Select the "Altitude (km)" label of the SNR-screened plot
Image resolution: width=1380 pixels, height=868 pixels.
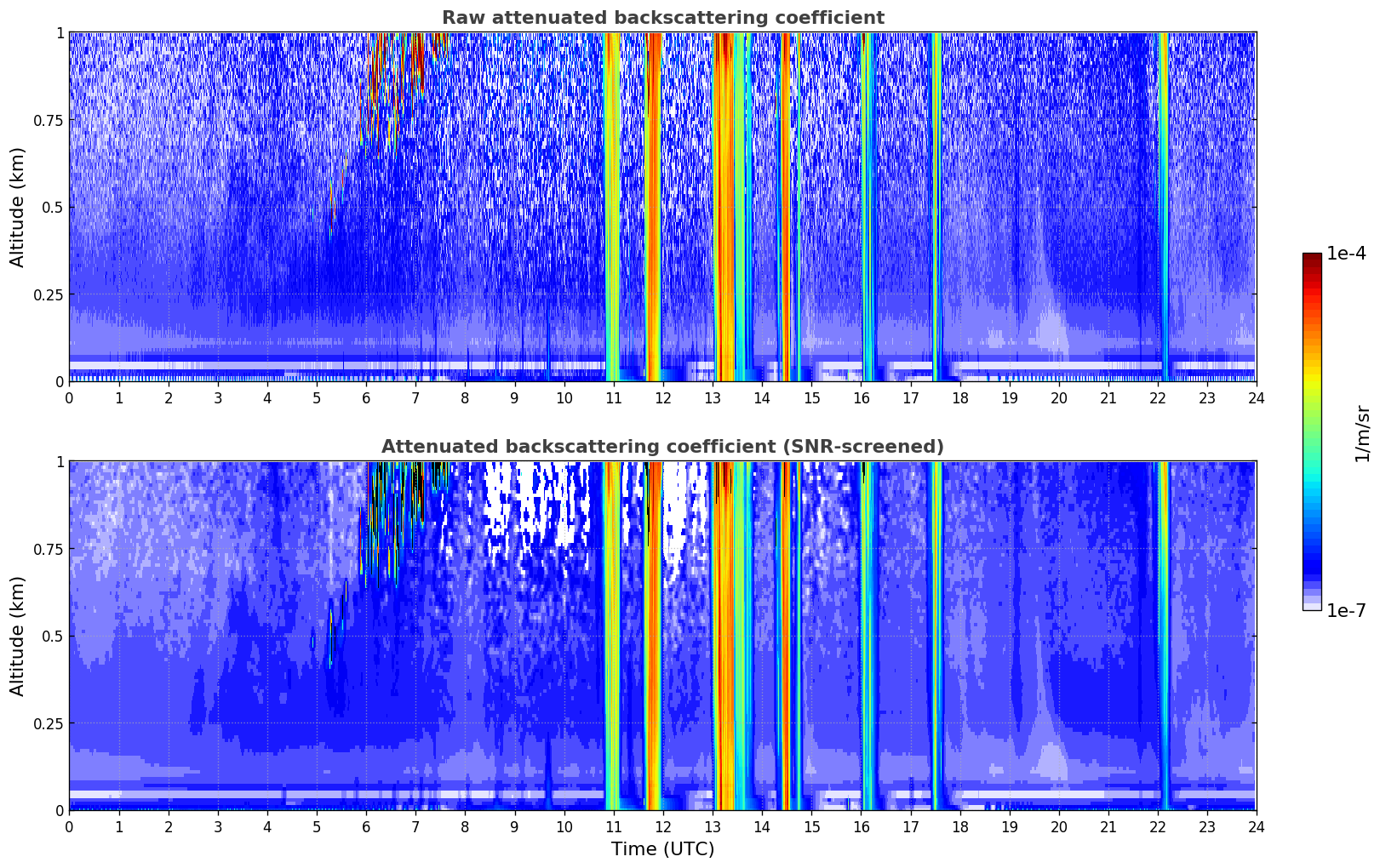[x=18, y=636]
